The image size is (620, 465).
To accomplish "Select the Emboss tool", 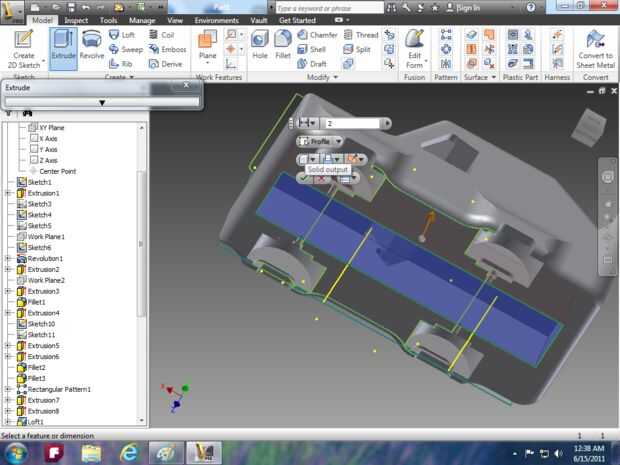I will point(167,49).
